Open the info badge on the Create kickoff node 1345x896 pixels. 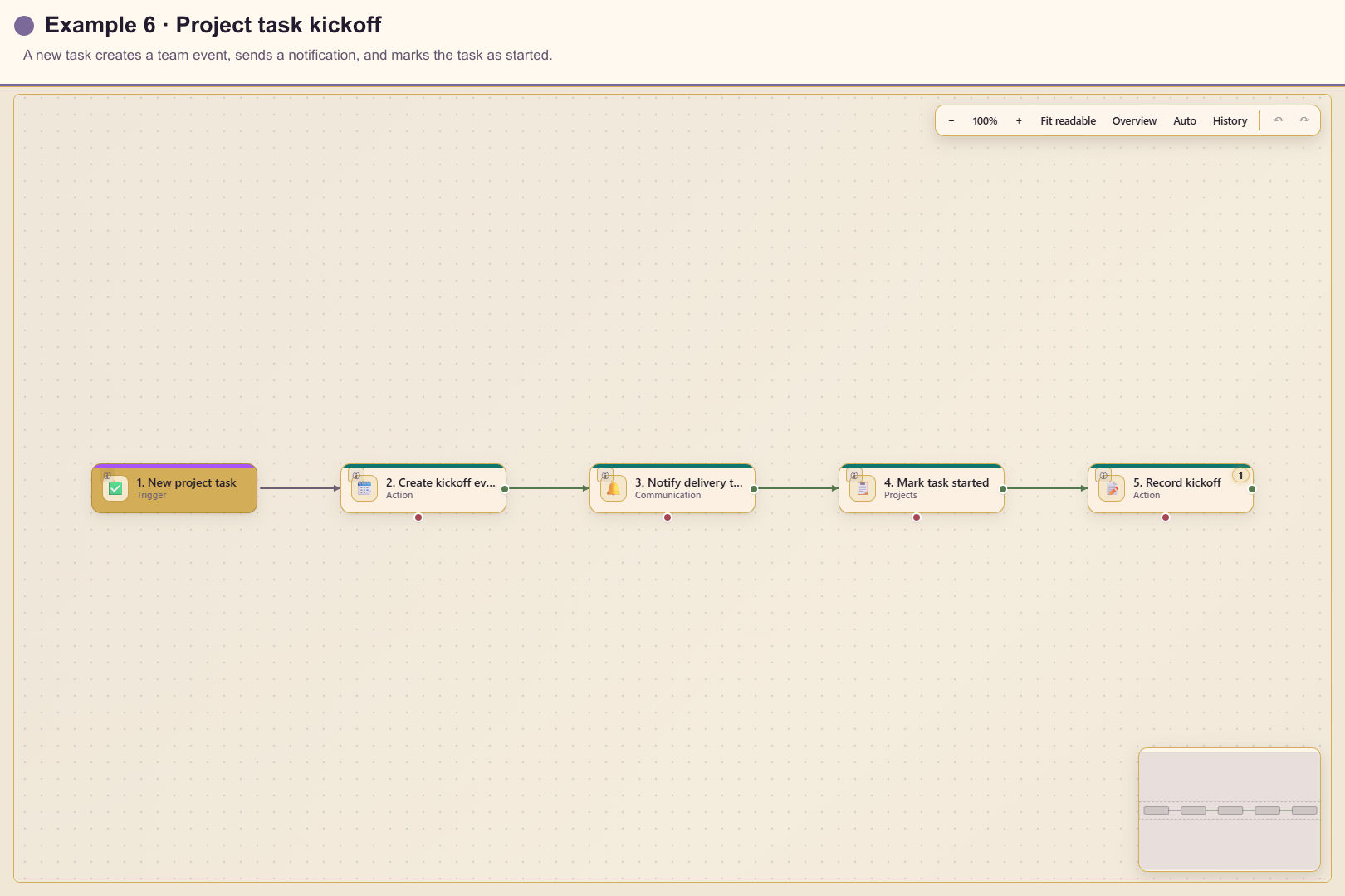pyautogui.click(x=356, y=476)
